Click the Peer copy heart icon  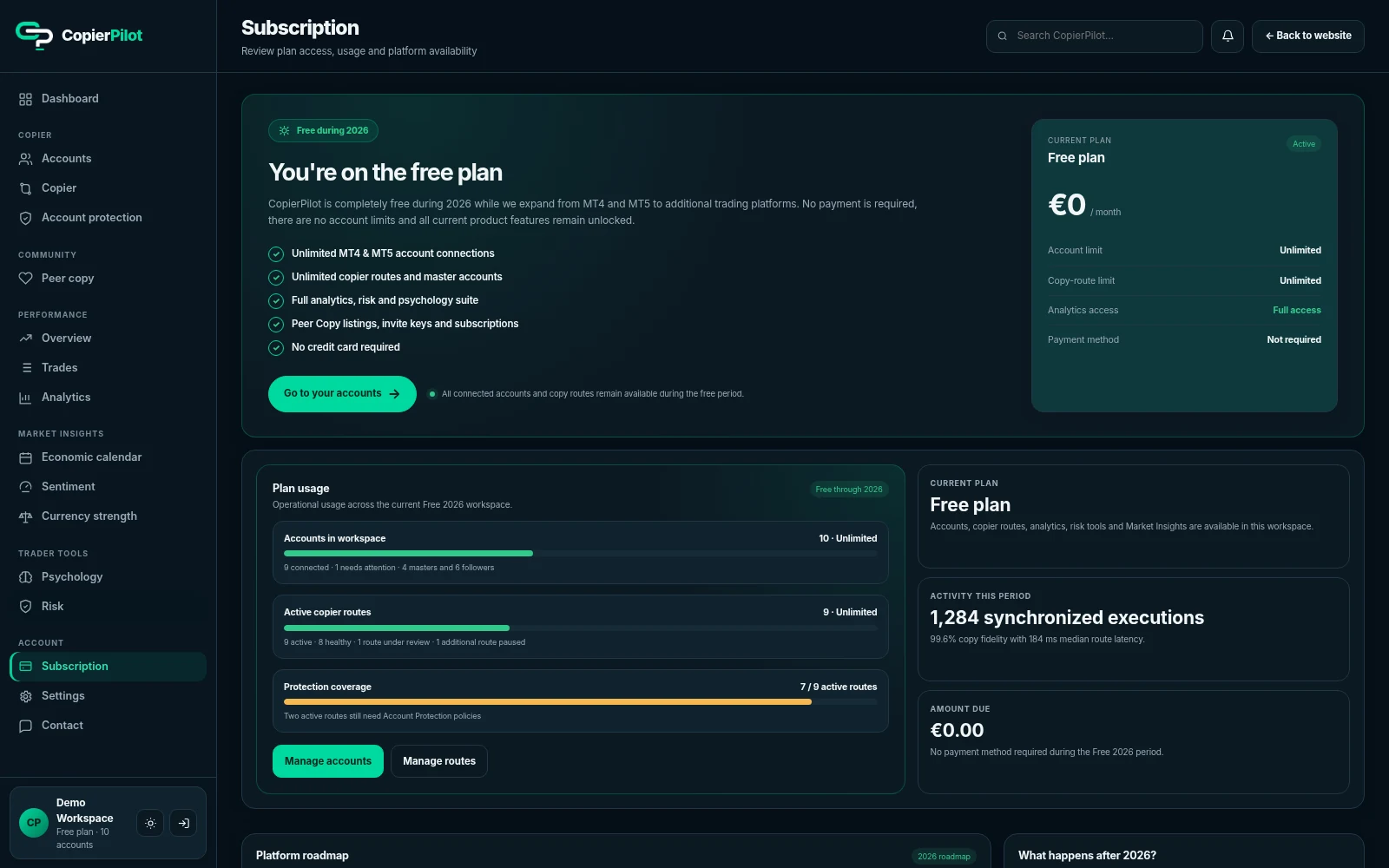[25, 279]
